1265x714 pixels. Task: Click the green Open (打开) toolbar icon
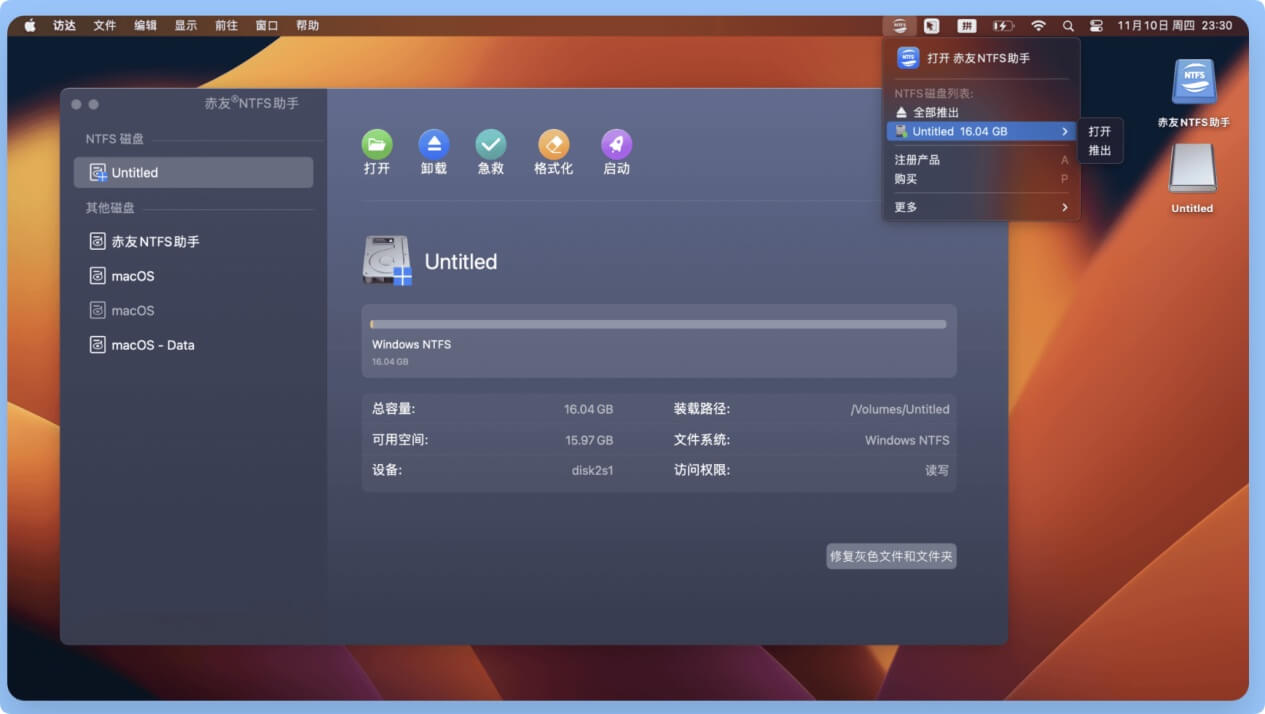pos(376,144)
